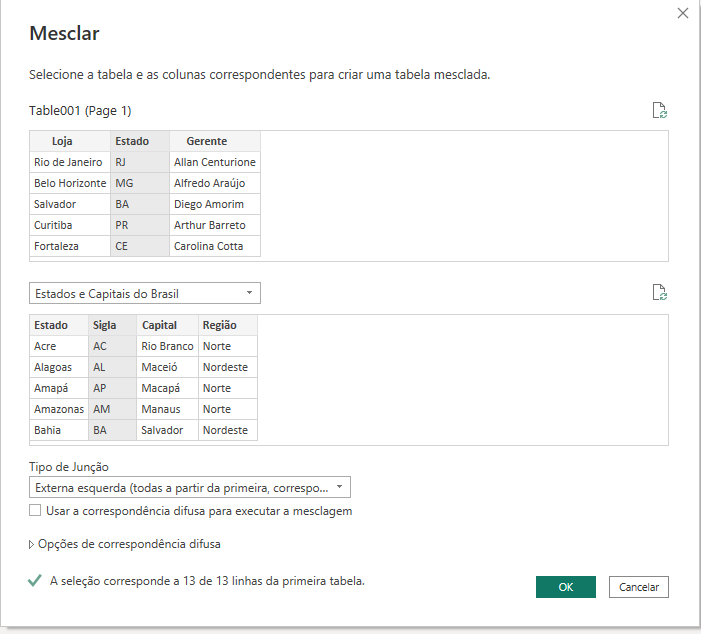The image size is (701, 634).
Task: Select the Sigla column header
Action: (105, 325)
